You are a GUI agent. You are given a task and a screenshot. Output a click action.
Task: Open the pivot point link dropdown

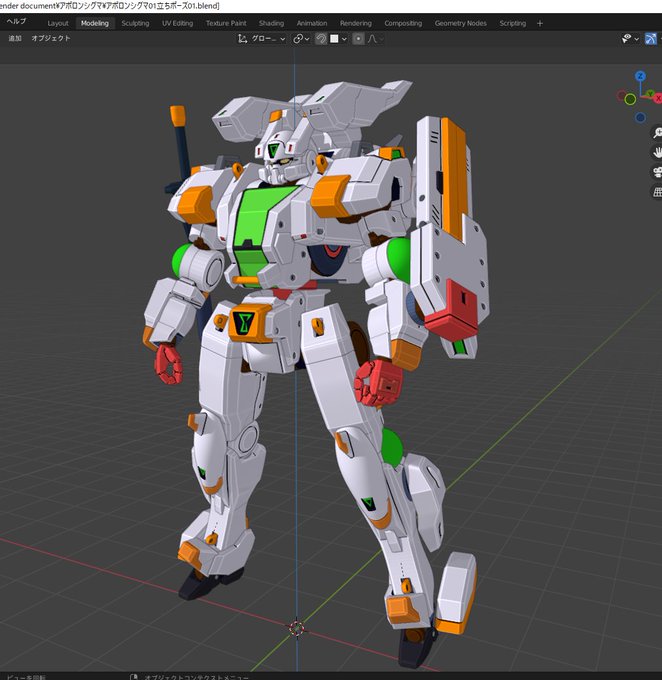pos(301,39)
